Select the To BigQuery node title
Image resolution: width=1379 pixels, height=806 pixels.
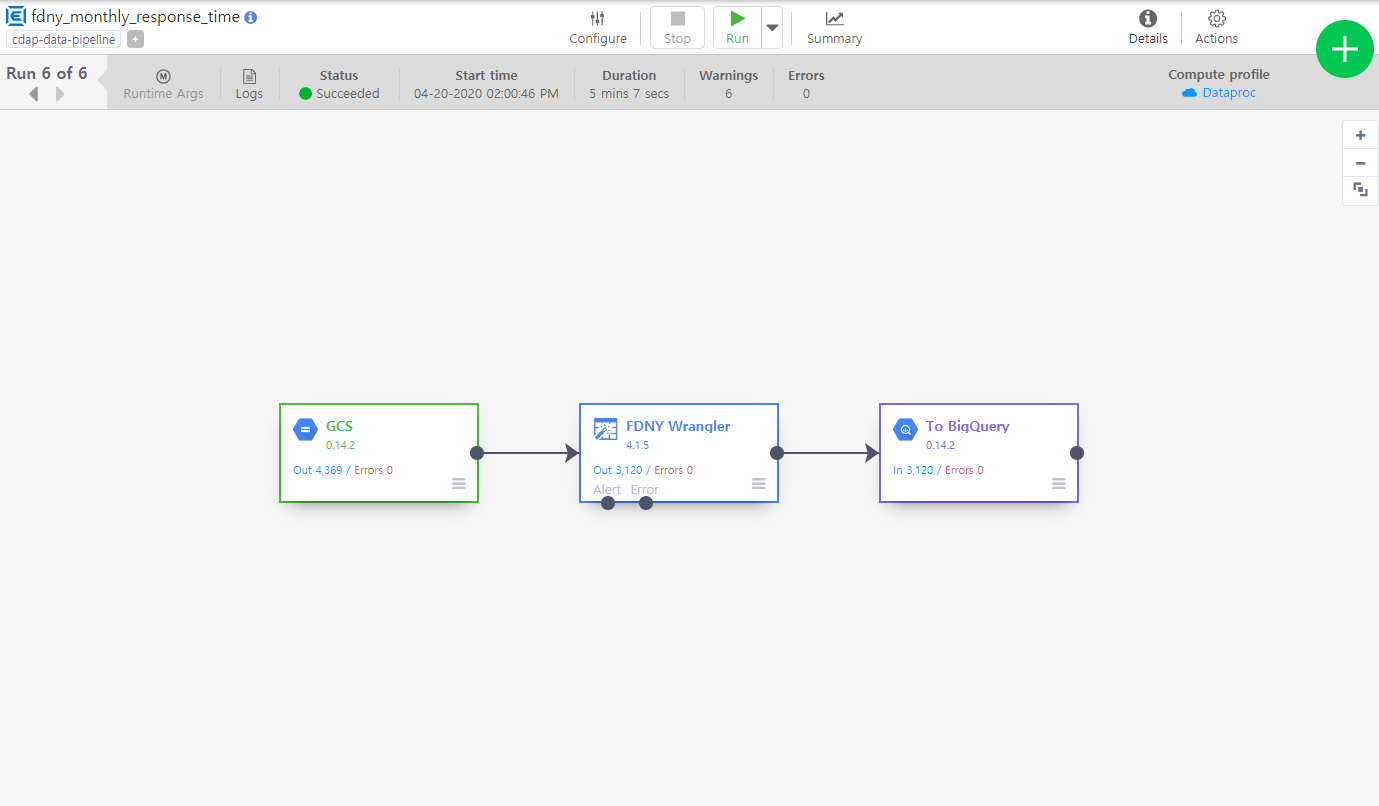967,426
